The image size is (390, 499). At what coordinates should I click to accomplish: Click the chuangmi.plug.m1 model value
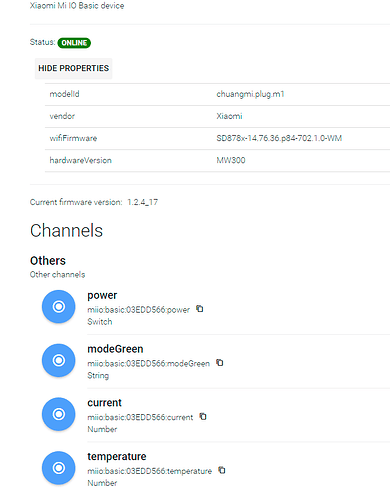coord(250,94)
